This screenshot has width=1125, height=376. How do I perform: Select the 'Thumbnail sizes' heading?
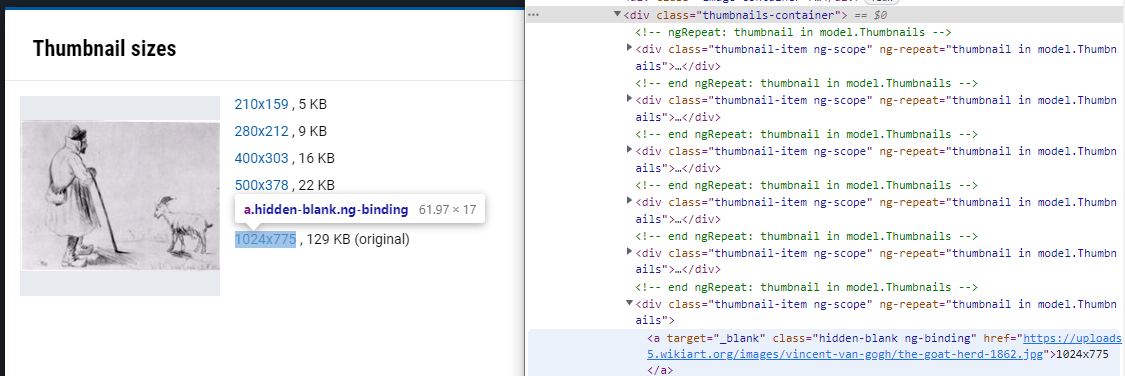point(104,49)
